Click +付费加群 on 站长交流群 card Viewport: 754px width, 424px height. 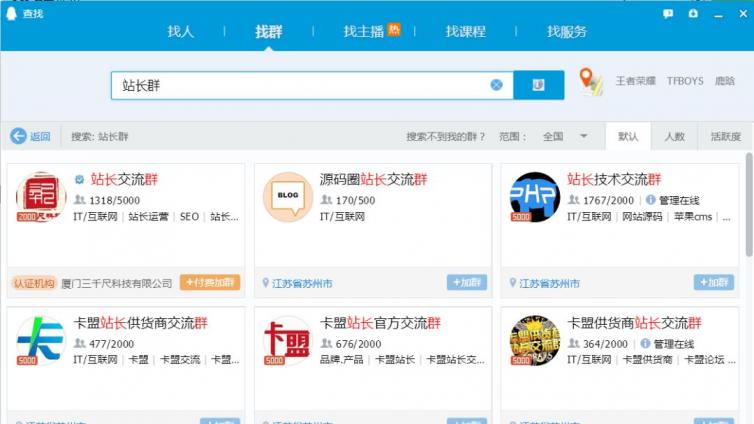pyautogui.click(x=210, y=282)
